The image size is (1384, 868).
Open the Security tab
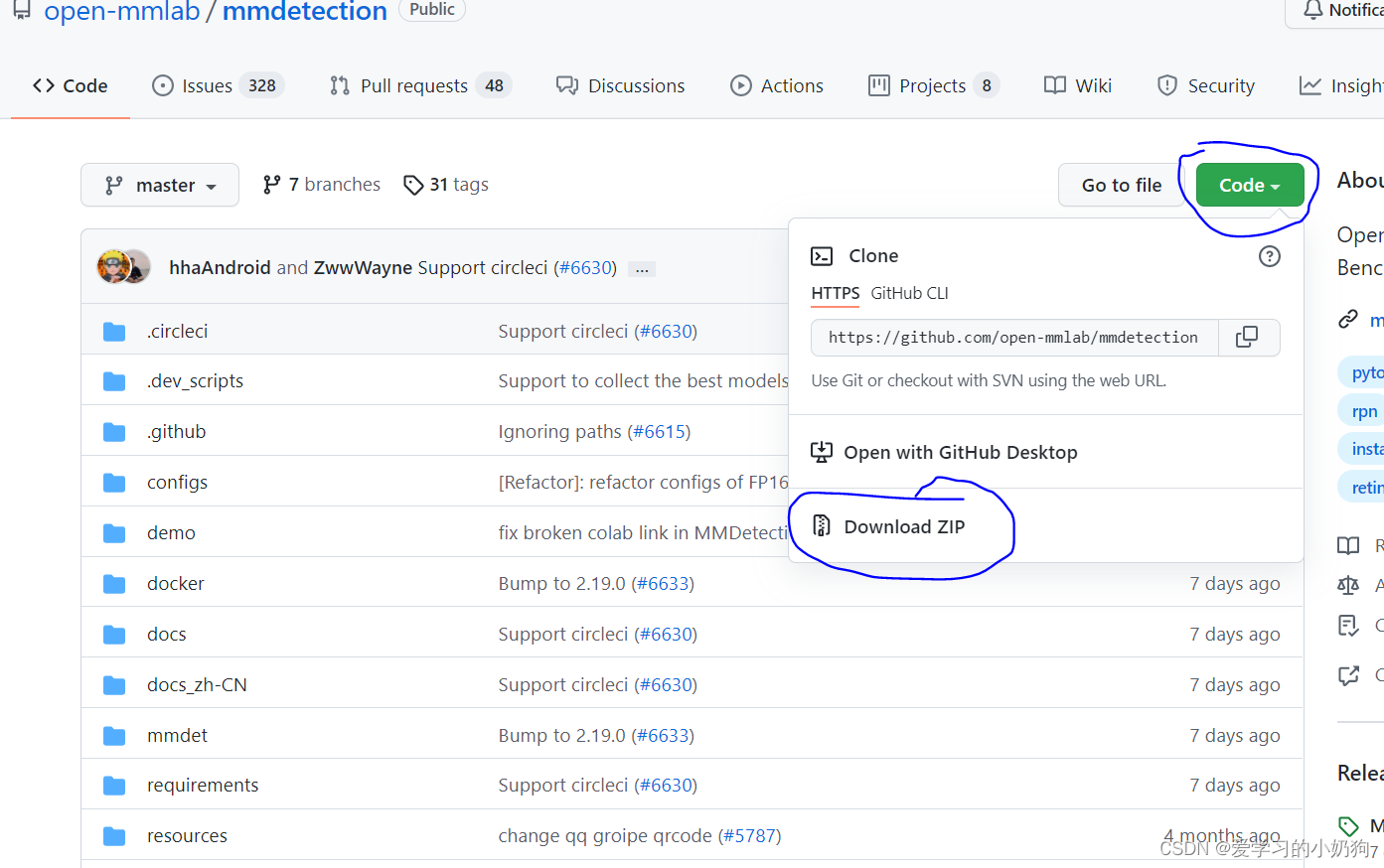tap(1206, 86)
